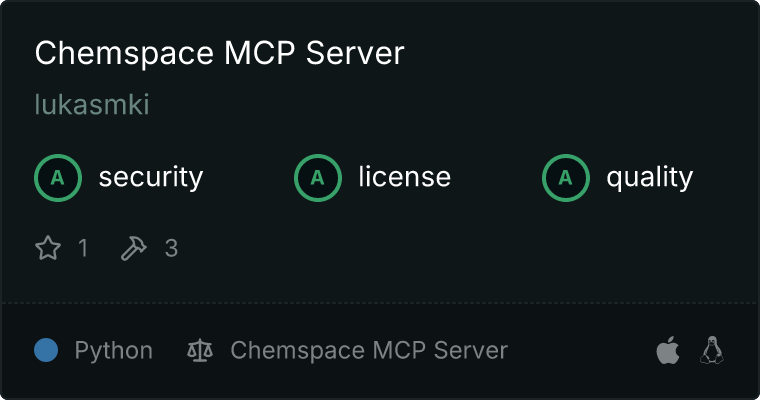Click the star icon
Screen dimensions: 760x400
tap(48, 248)
